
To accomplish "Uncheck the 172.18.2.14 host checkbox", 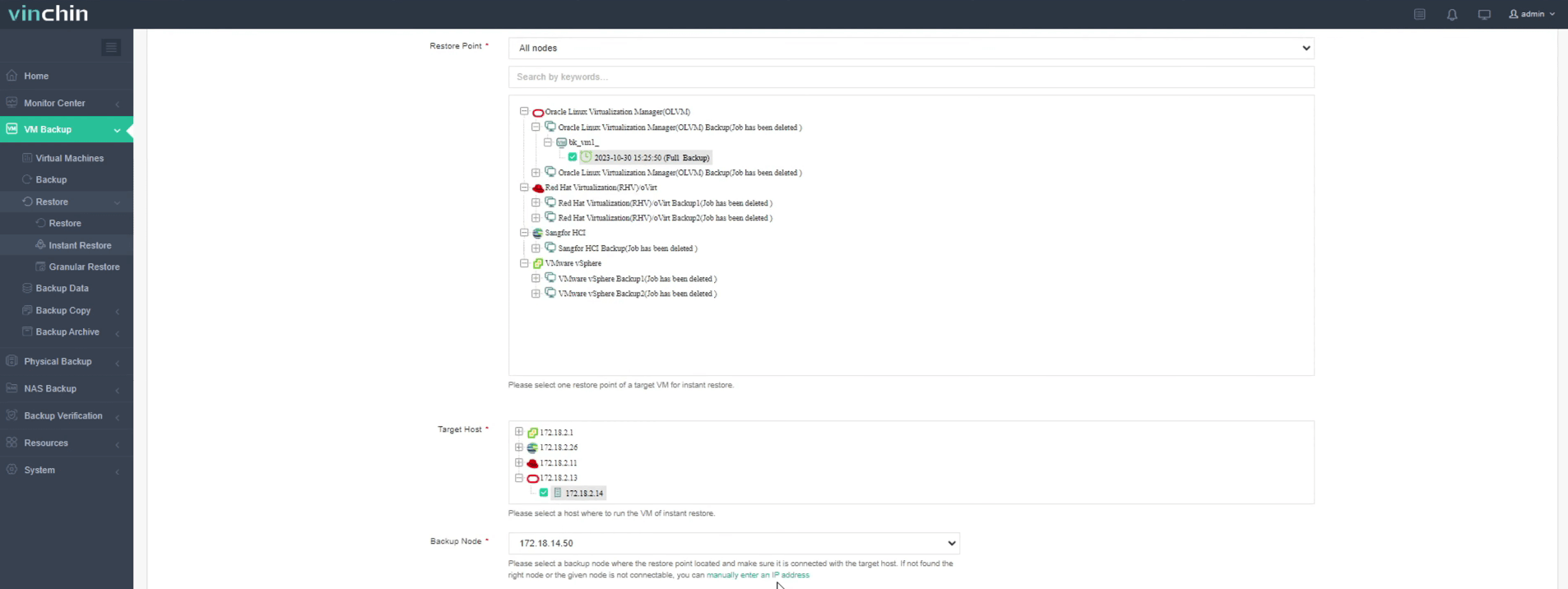I will click(x=544, y=493).
